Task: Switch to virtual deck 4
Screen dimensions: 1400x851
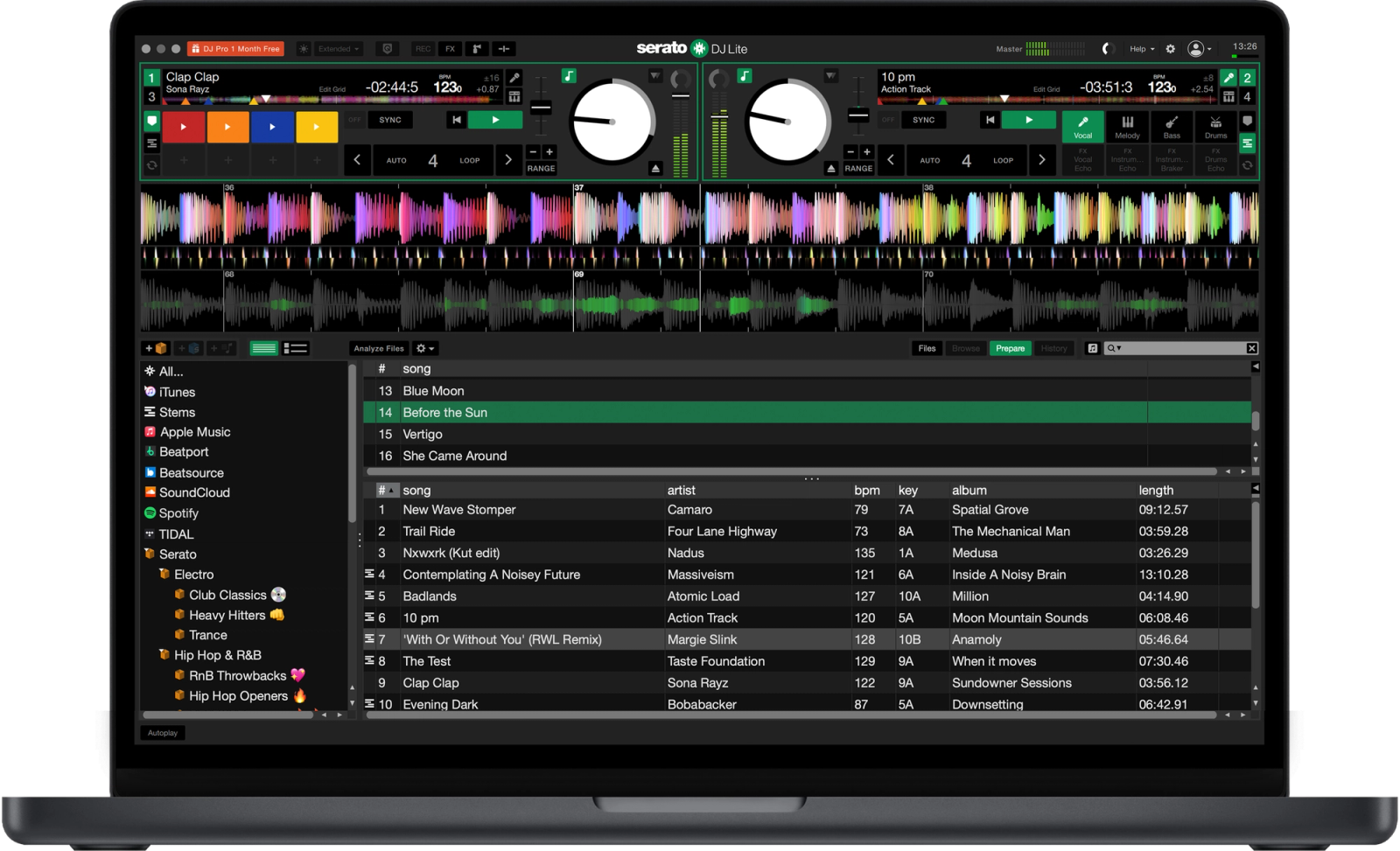Action: tap(1248, 96)
